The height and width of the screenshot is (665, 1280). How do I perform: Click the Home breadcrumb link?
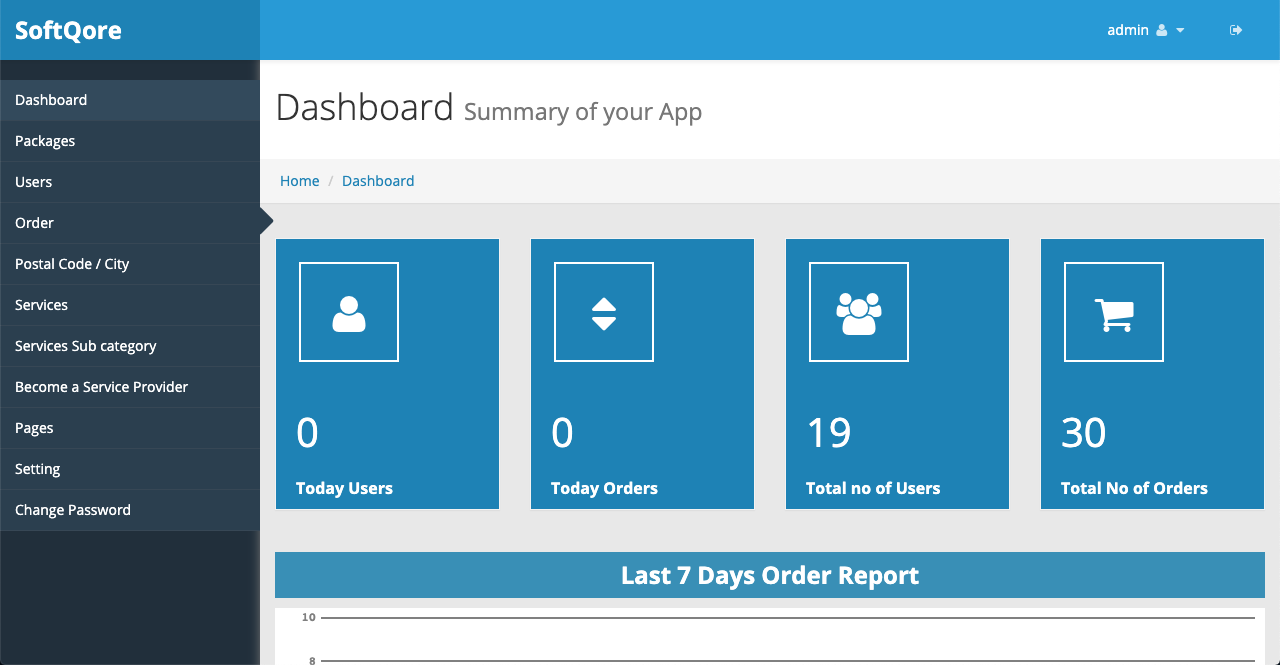click(x=300, y=181)
